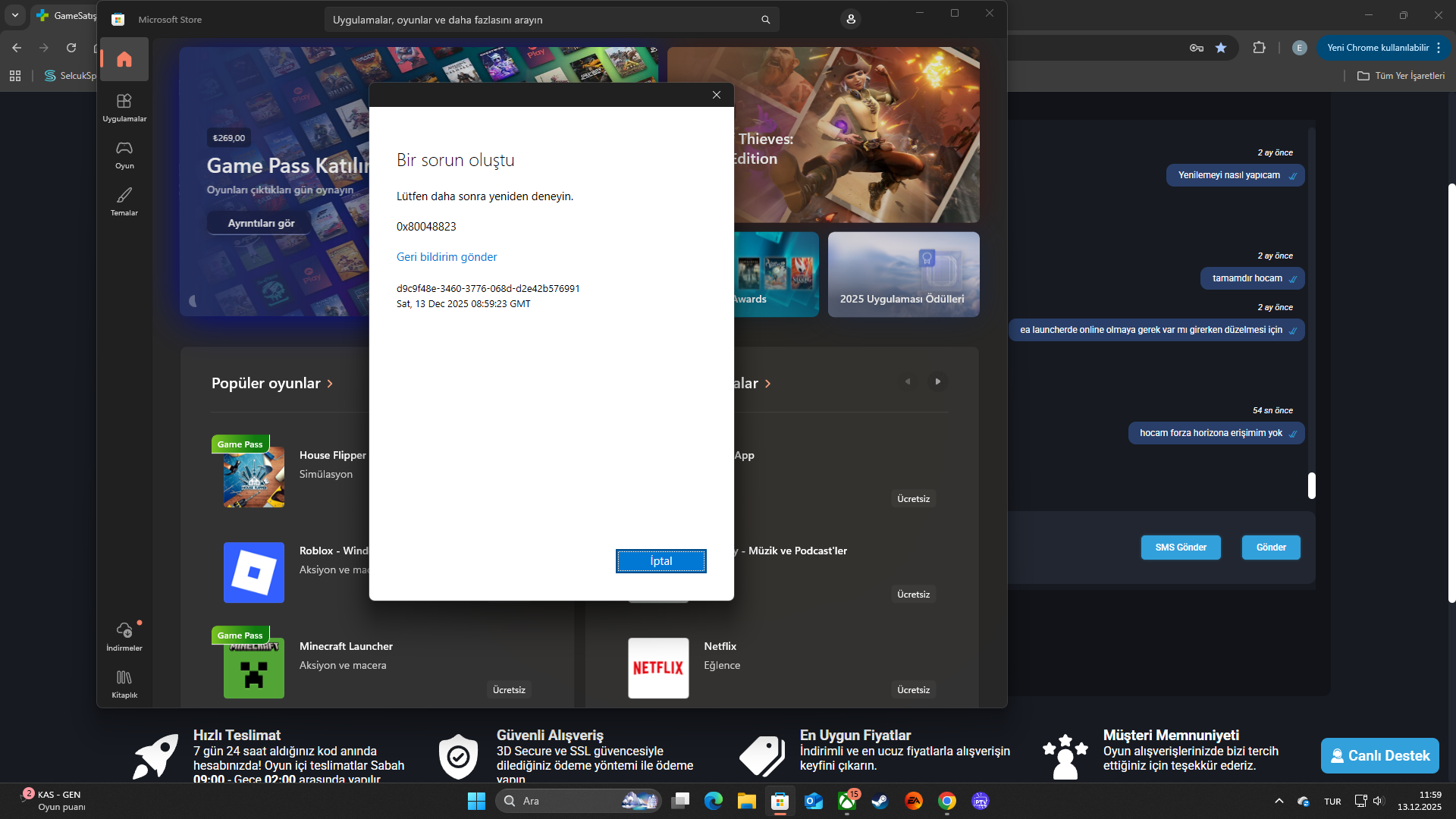Go to Microsoft Store home tab
This screenshot has height=819, width=1456.
[x=124, y=59]
